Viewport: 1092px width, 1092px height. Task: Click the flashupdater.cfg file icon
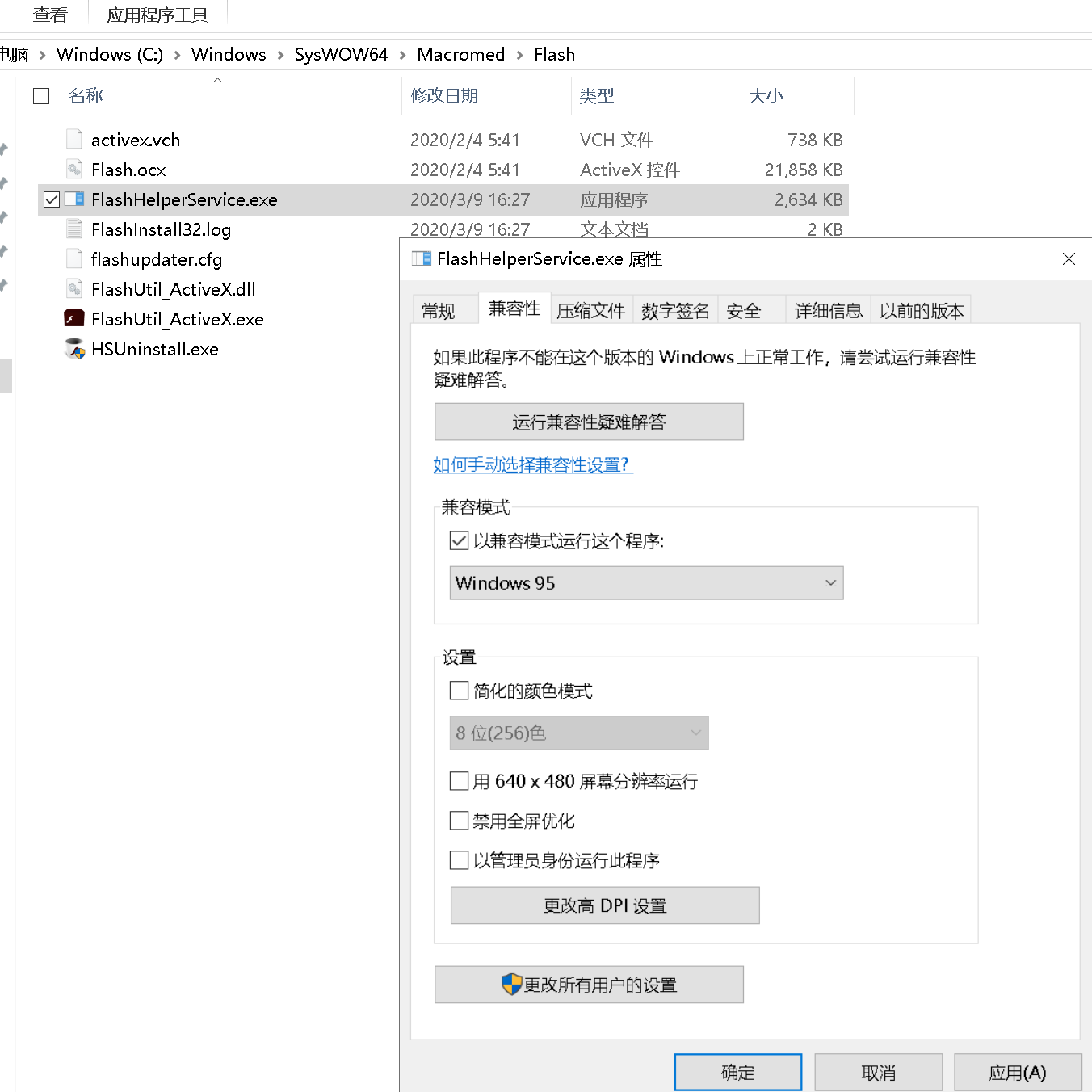click(x=73, y=259)
